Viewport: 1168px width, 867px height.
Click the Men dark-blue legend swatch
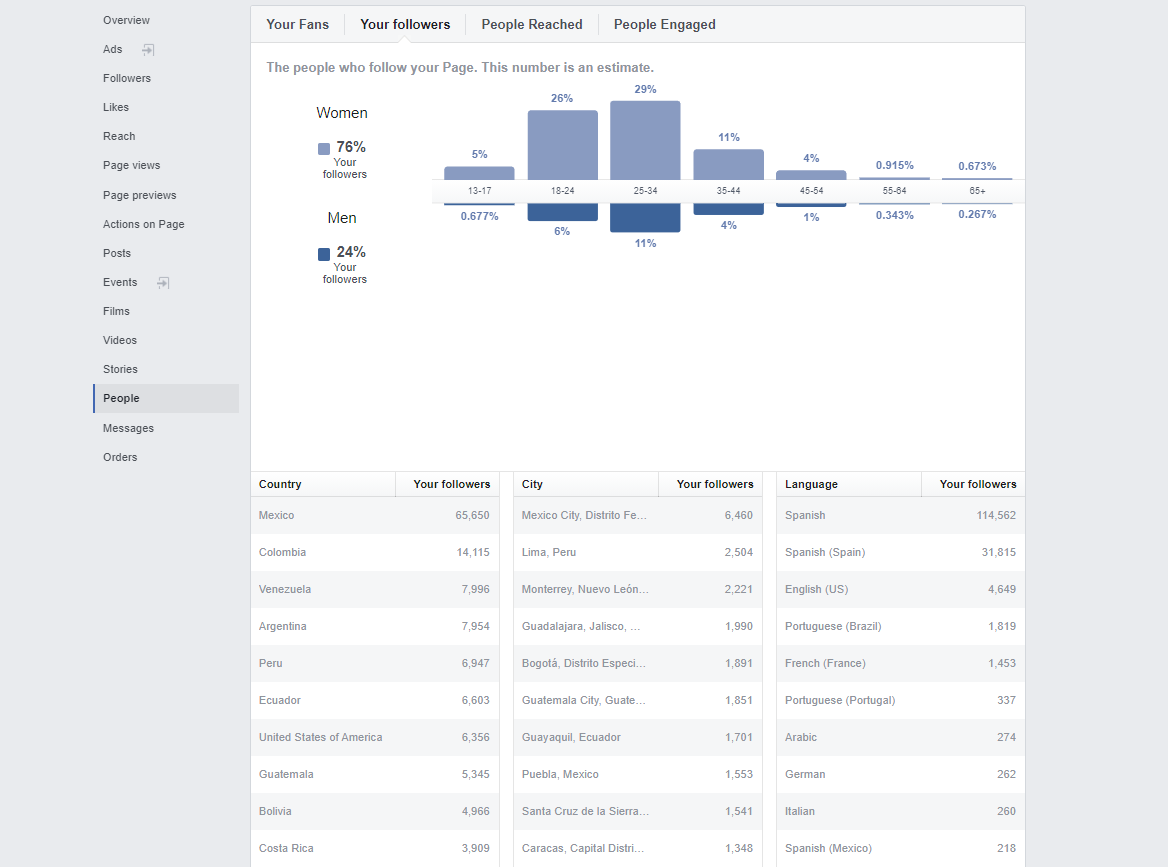pos(324,254)
